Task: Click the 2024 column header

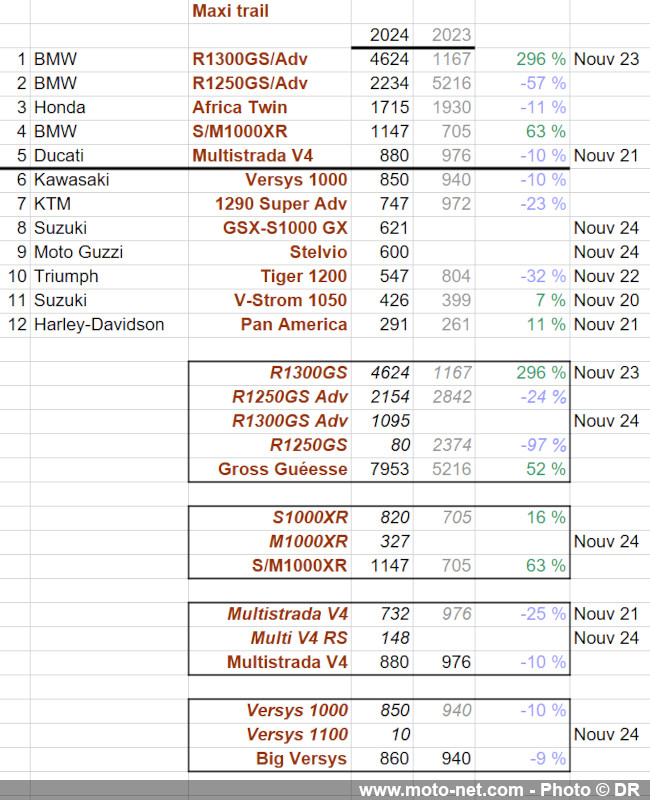Action: click(389, 35)
